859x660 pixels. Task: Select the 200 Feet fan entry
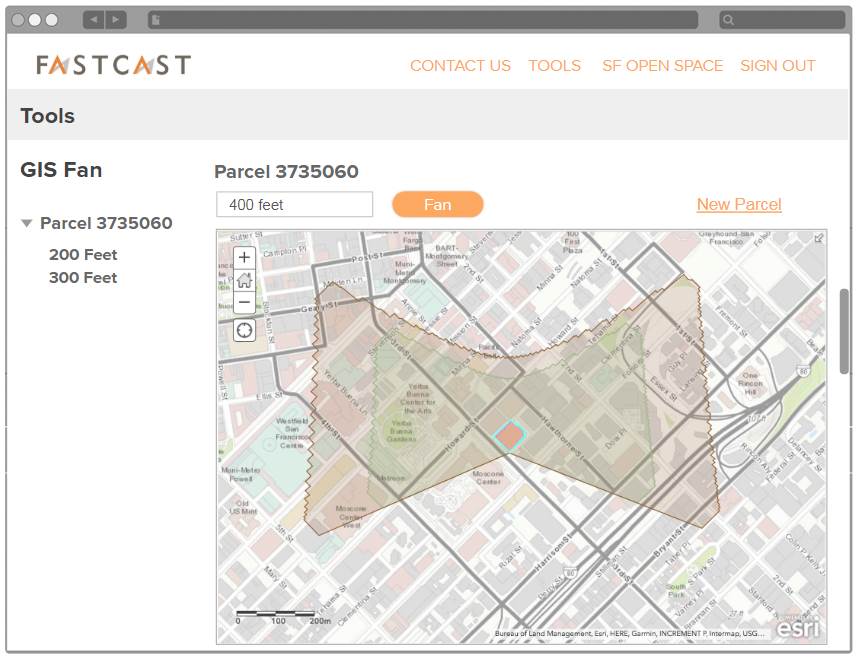(x=83, y=255)
